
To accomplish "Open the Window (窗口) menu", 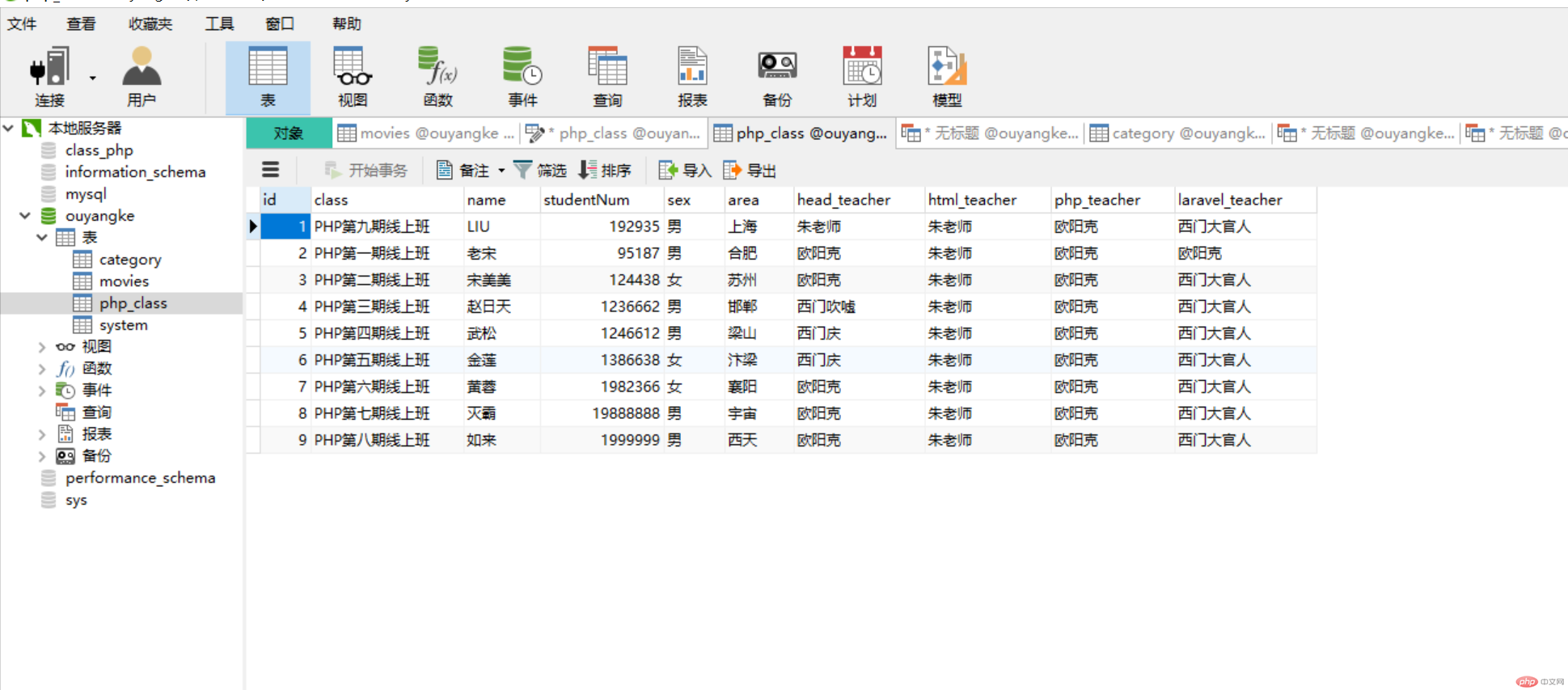I will (x=280, y=23).
